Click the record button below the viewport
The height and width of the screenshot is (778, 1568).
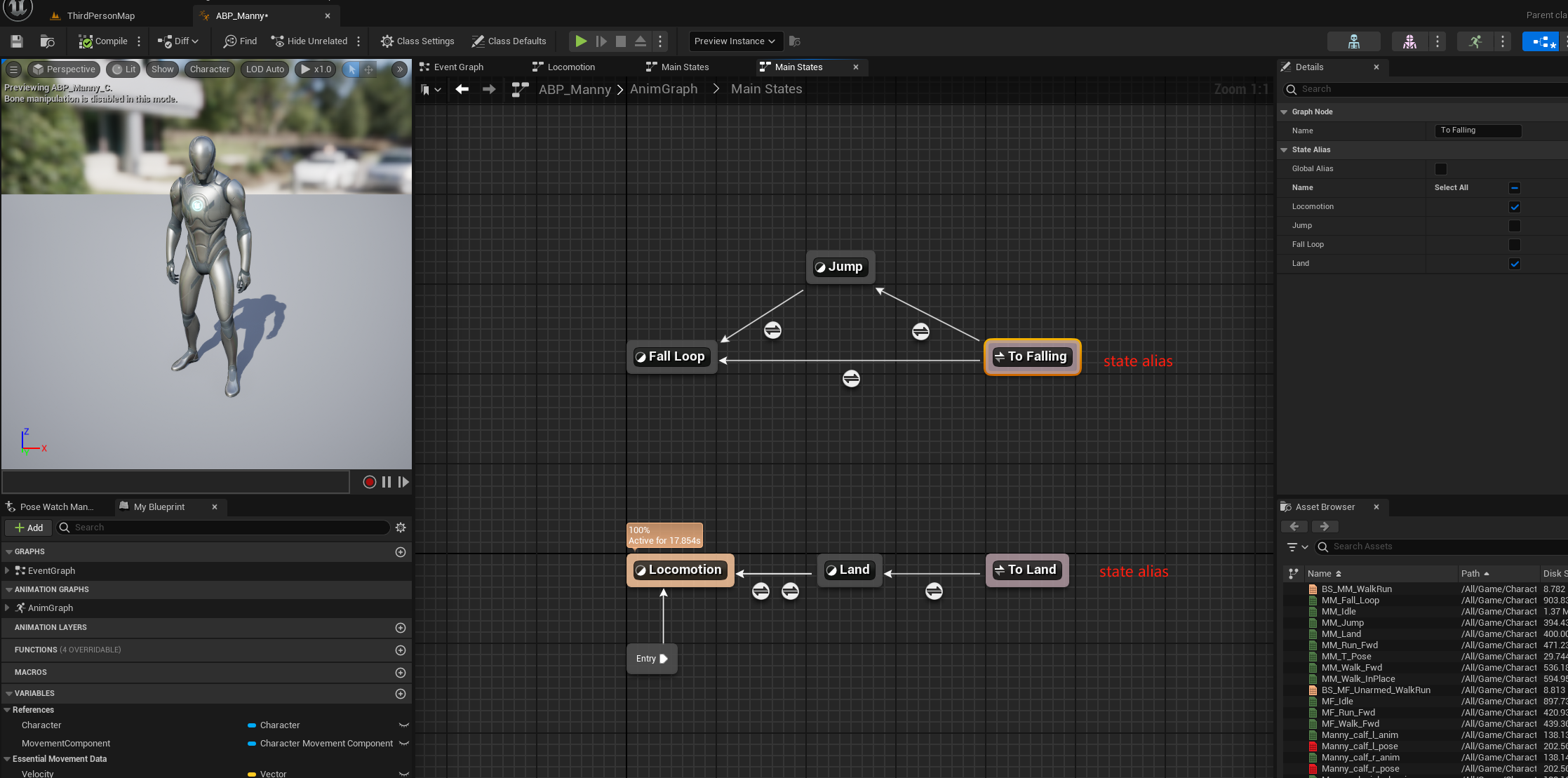click(x=369, y=482)
